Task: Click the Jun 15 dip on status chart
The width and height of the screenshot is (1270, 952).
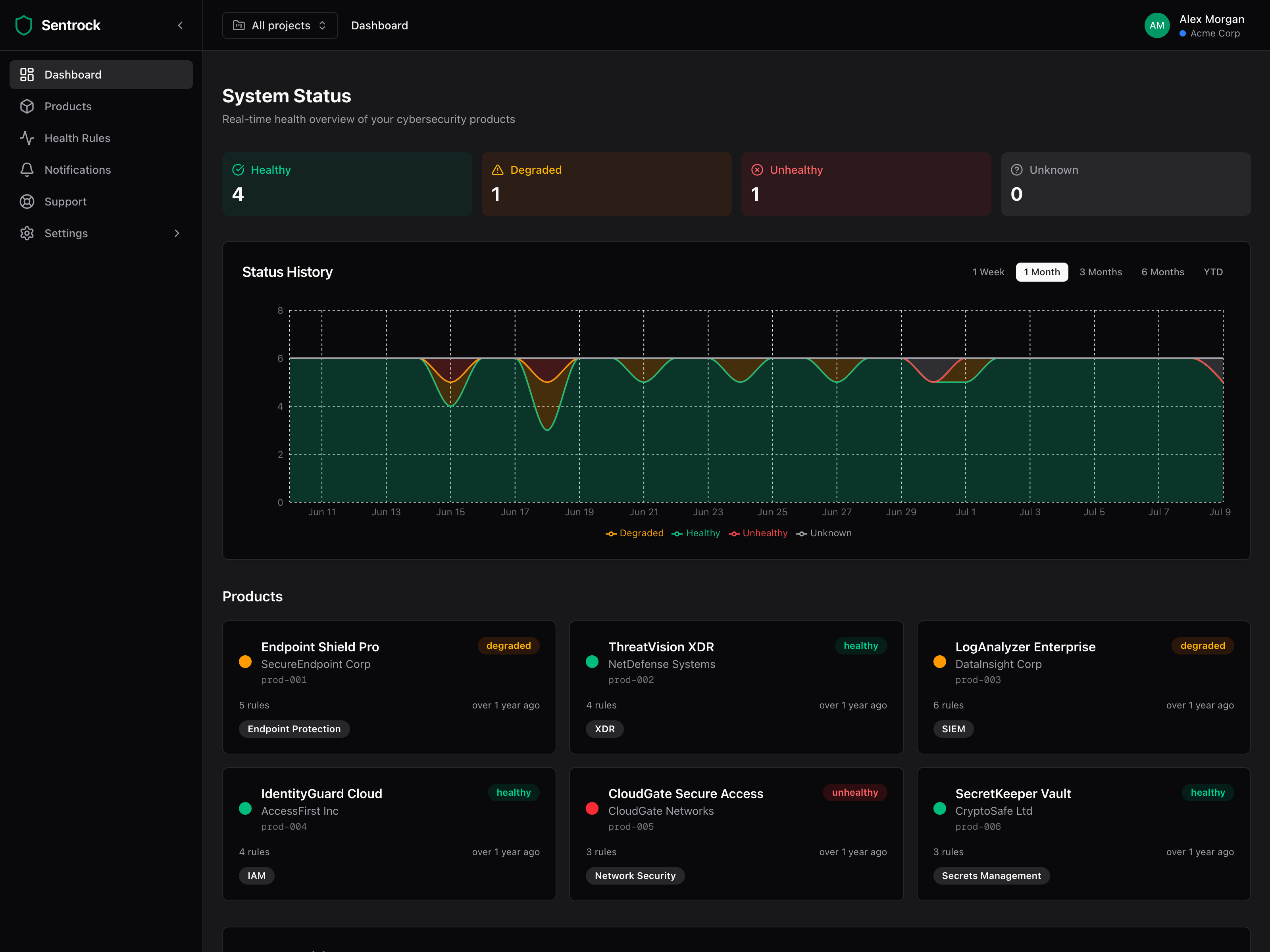Action: [x=451, y=383]
